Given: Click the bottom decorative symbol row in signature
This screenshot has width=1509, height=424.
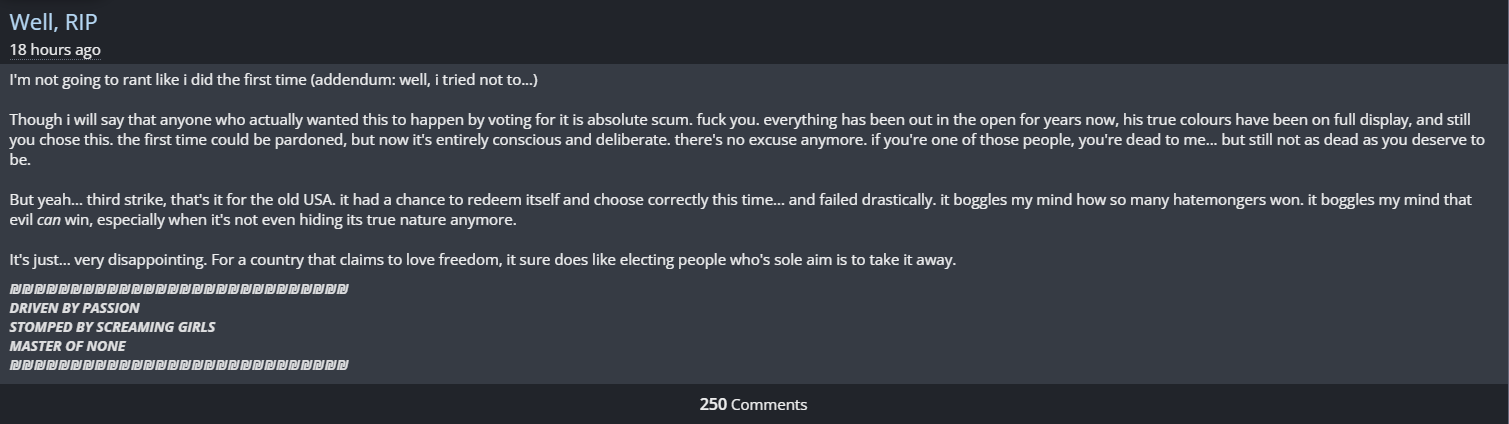Looking at the screenshot, I should point(179,365).
